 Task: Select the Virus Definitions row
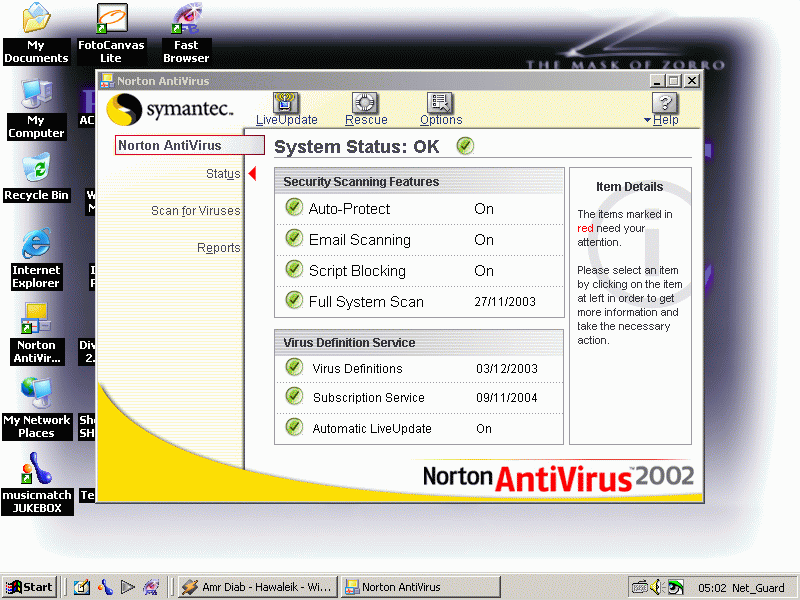(419, 368)
